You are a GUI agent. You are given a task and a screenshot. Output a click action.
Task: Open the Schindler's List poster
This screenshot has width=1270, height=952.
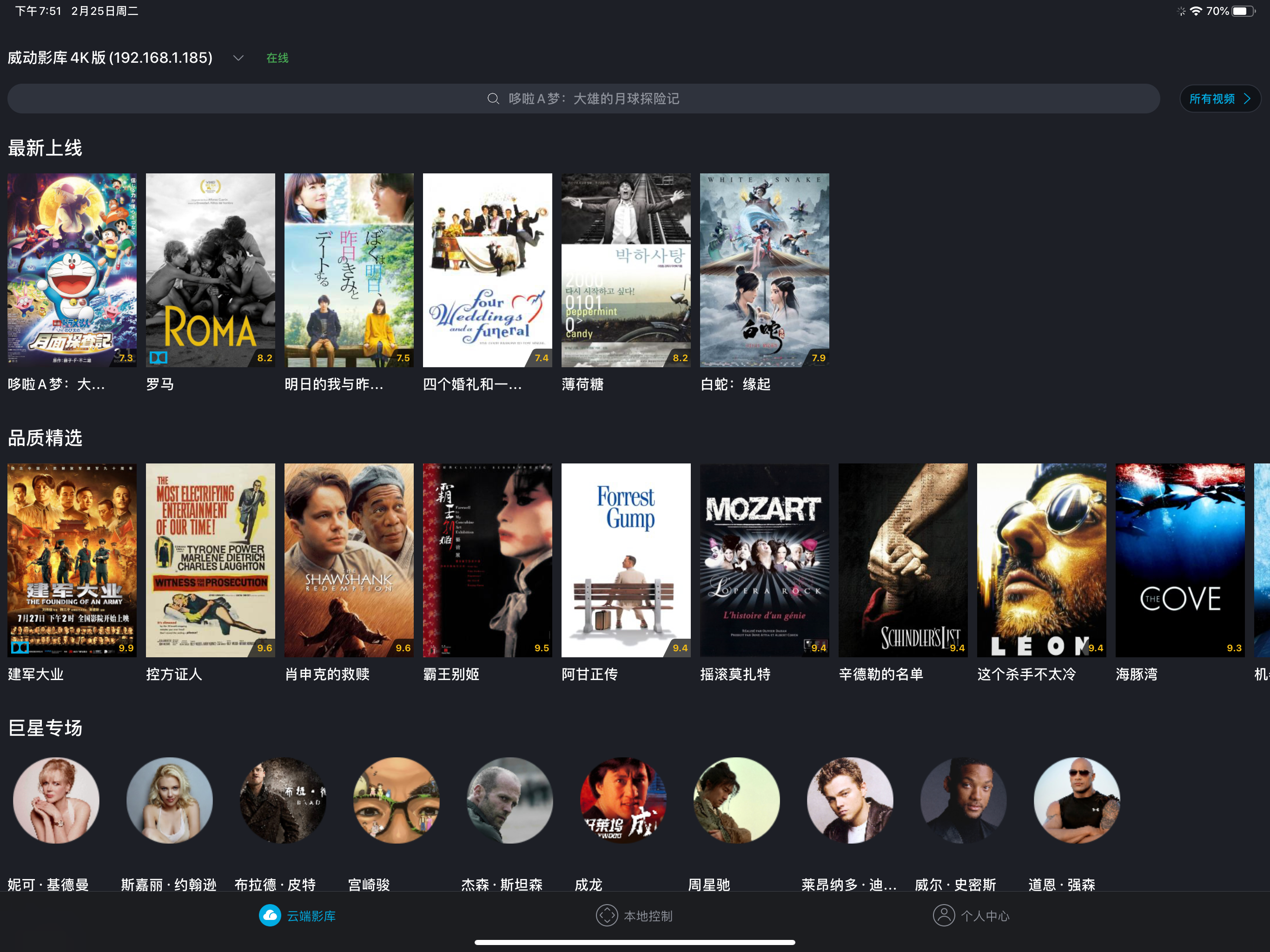[903, 560]
